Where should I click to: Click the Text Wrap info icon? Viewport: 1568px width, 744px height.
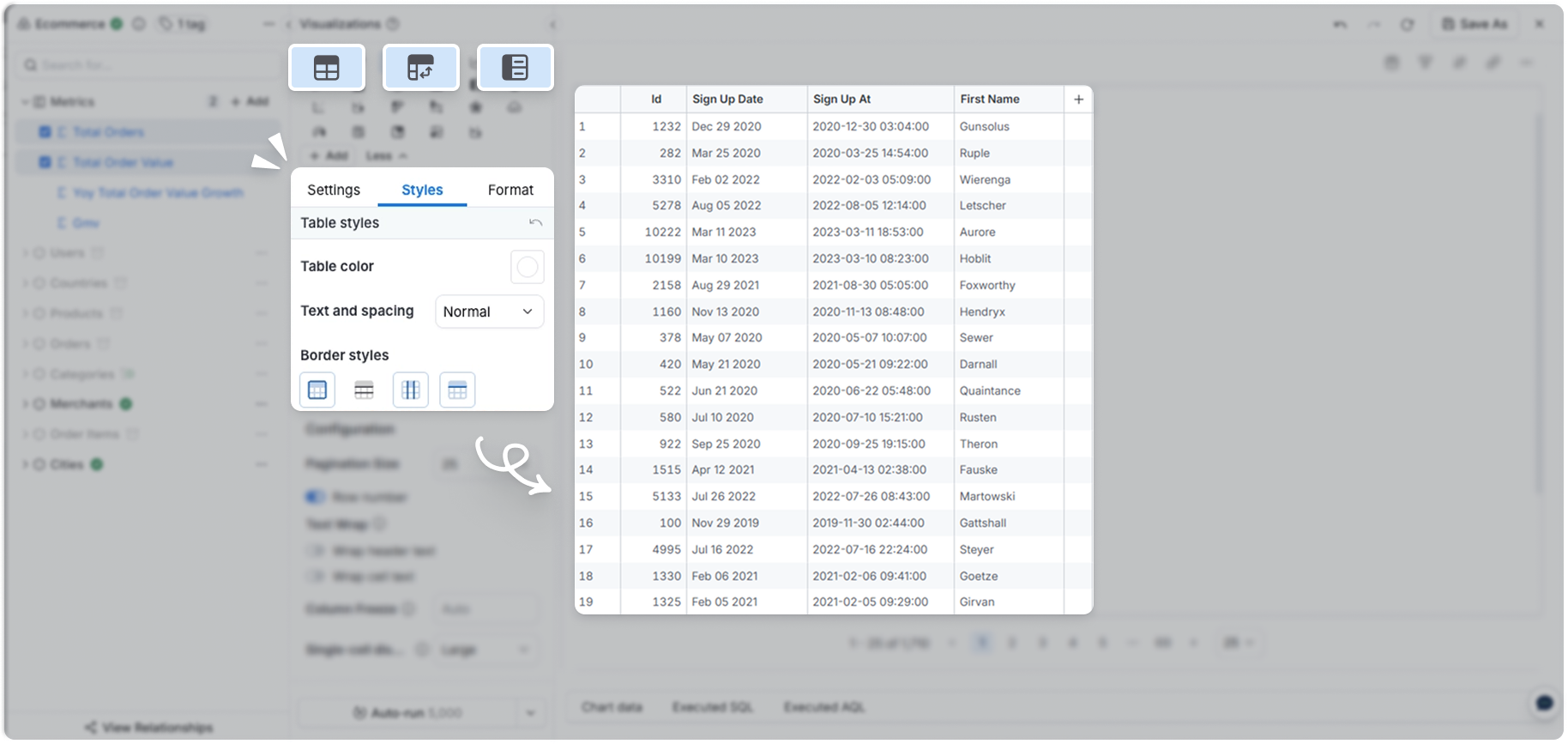[x=379, y=523]
